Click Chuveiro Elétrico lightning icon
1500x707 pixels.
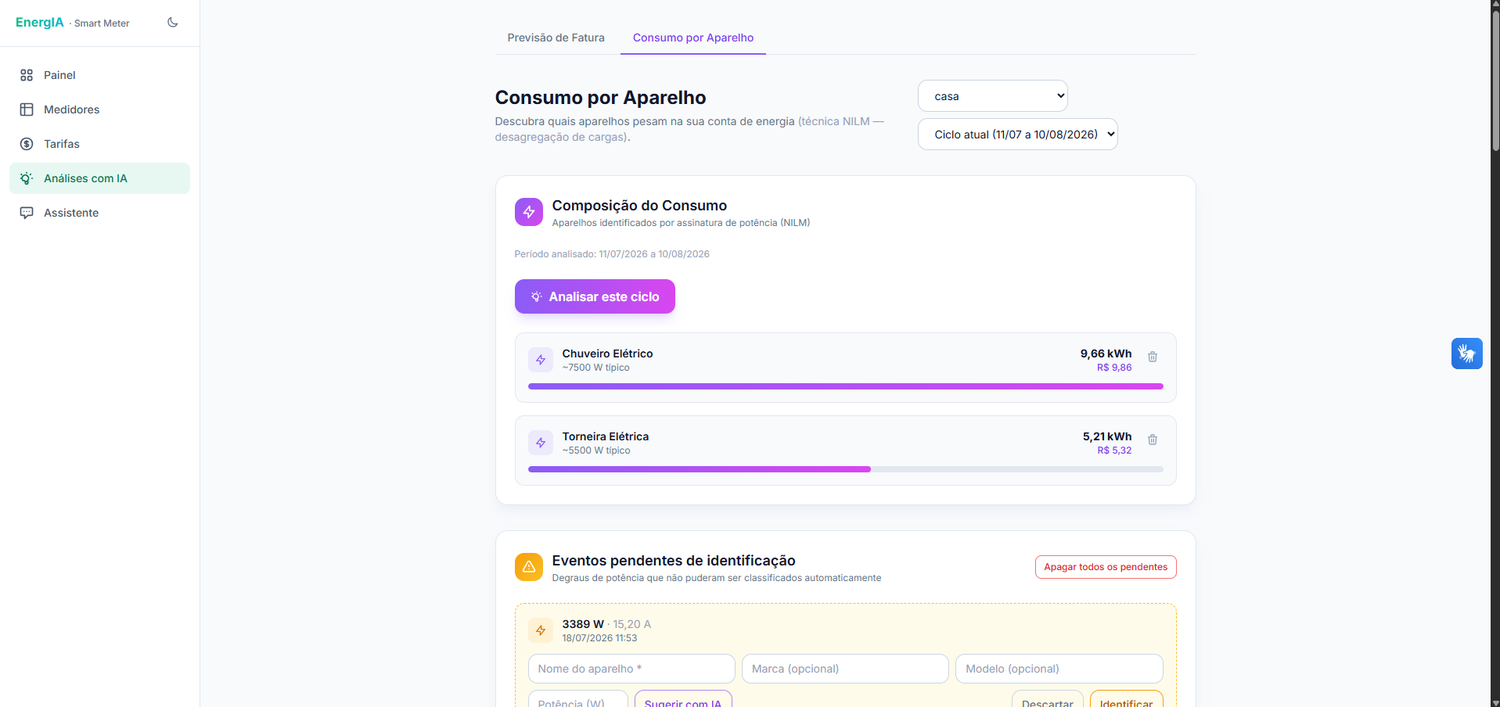(x=540, y=360)
